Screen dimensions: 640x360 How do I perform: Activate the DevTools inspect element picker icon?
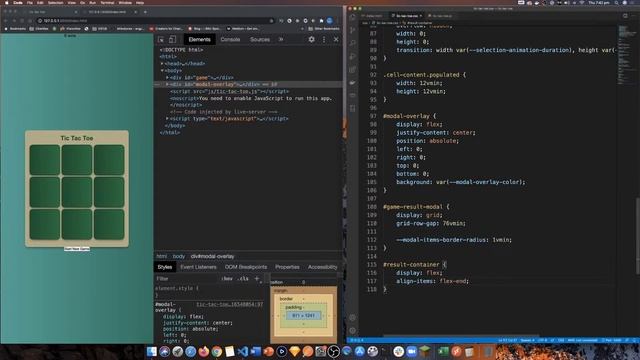click(x=161, y=40)
